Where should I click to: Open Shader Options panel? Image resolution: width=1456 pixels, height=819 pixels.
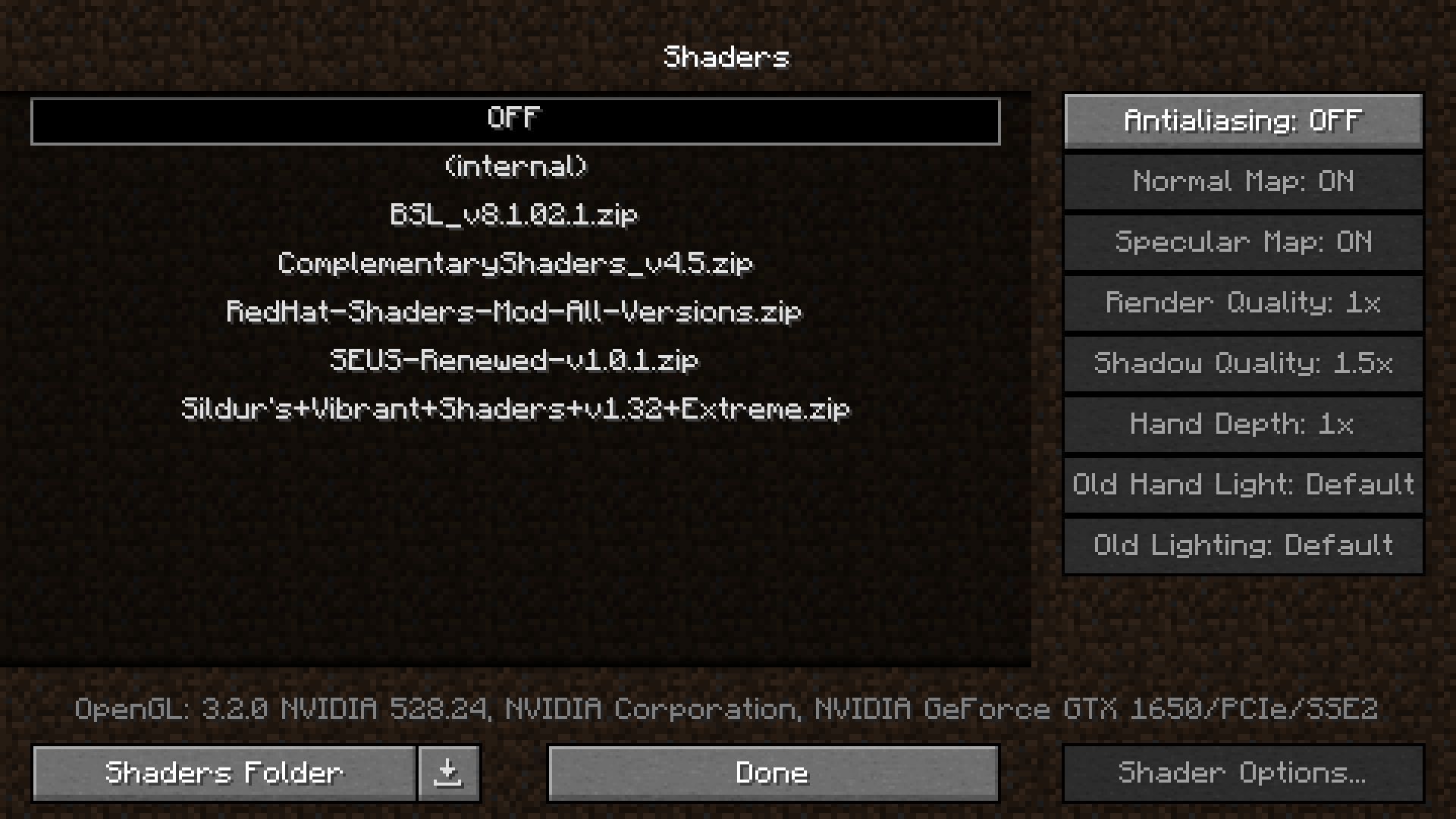tap(1243, 772)
